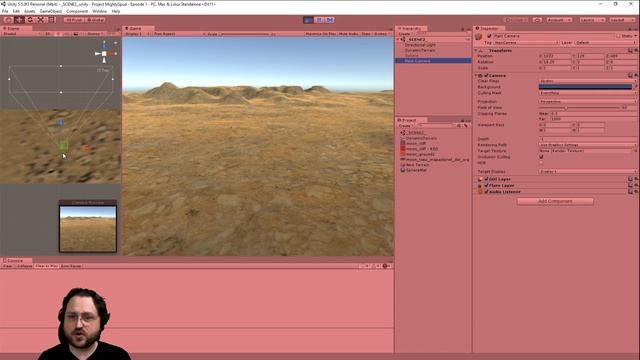Open the Component menu
This screenshot has width=640, height=360.
coord(77,11)
